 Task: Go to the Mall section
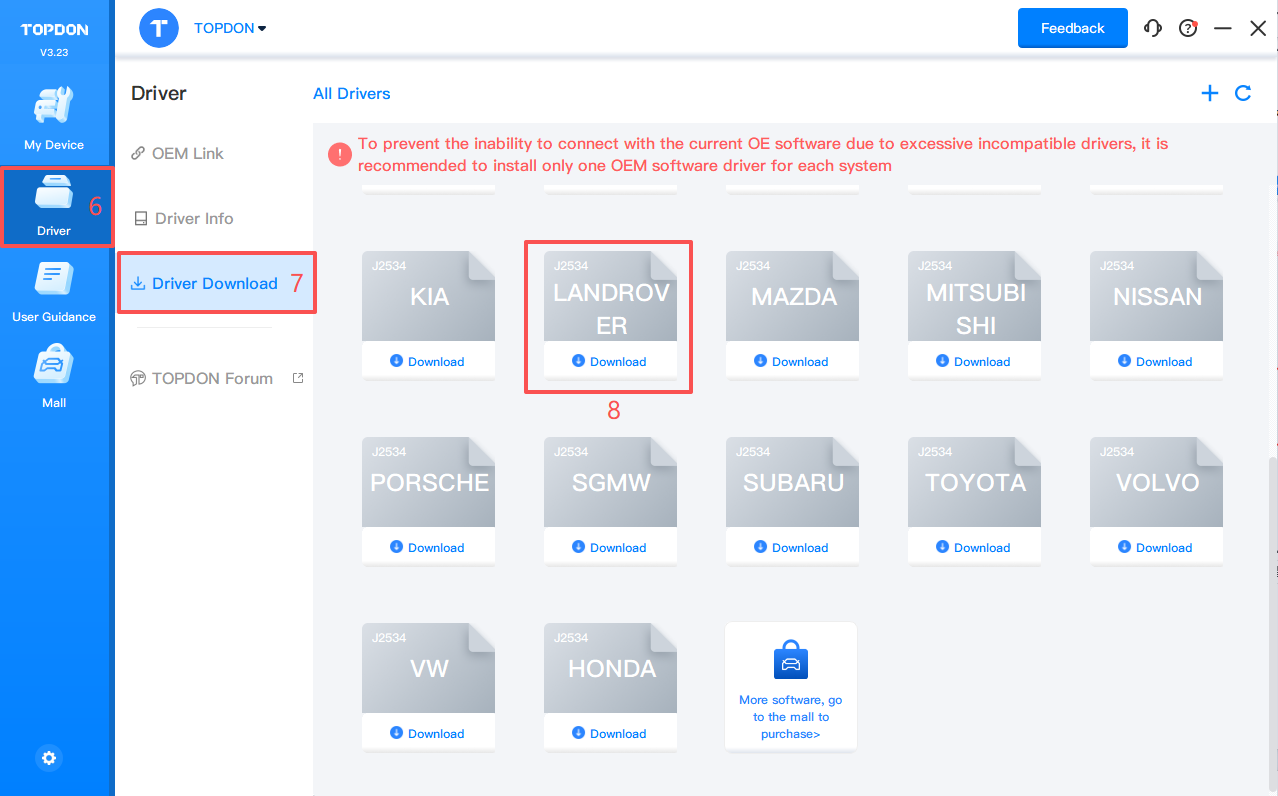(x=54, y=377)
